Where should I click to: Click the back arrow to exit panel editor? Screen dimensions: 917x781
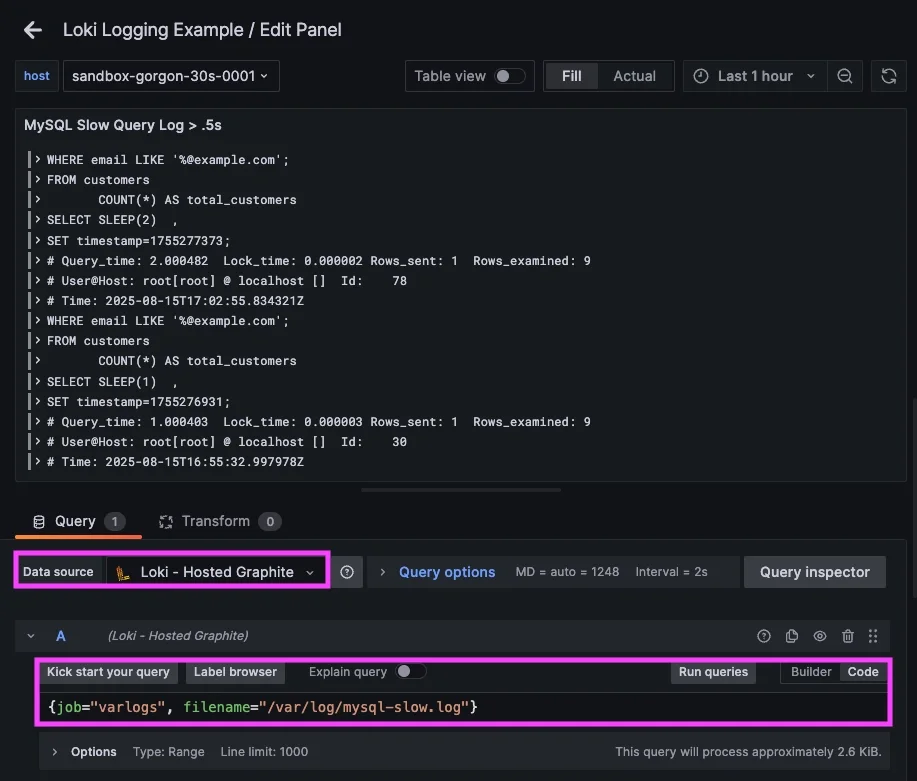point(33,30)
